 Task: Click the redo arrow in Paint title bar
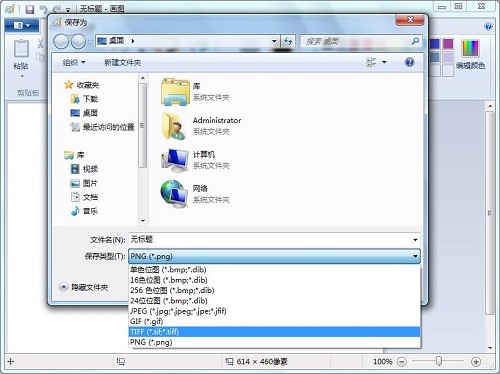click(57, 9)
